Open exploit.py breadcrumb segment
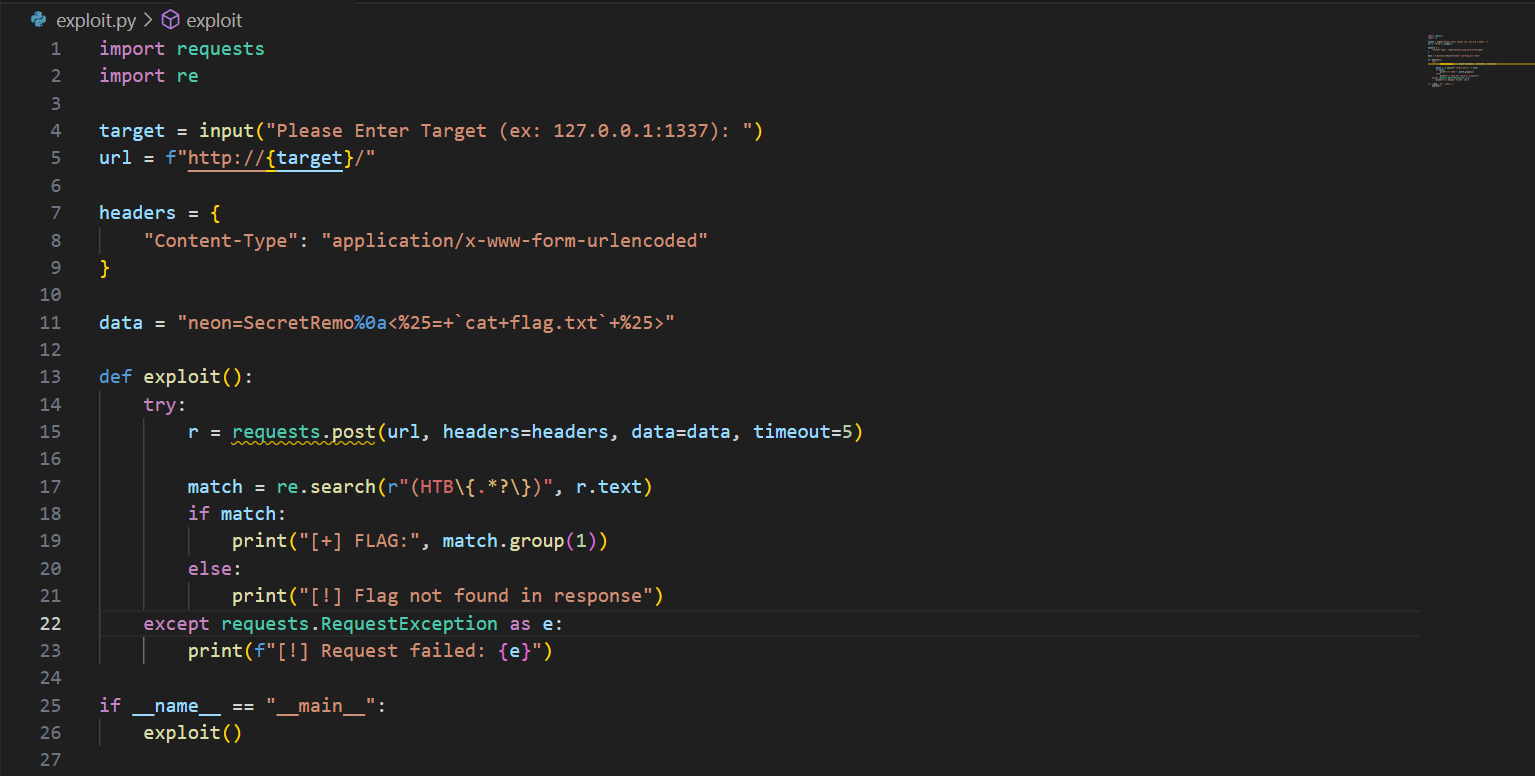The image size is (1535, 776). pos(96,20)
